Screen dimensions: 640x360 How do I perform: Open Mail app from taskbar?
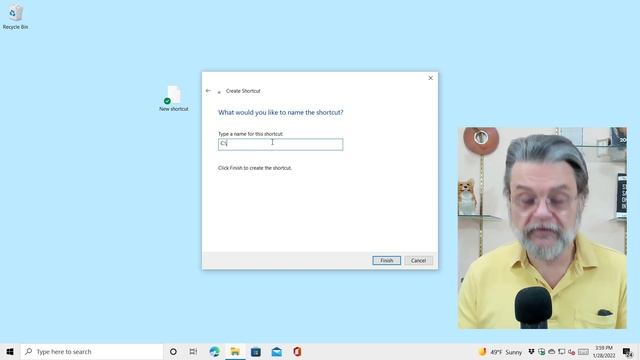[x=277, y=351]
